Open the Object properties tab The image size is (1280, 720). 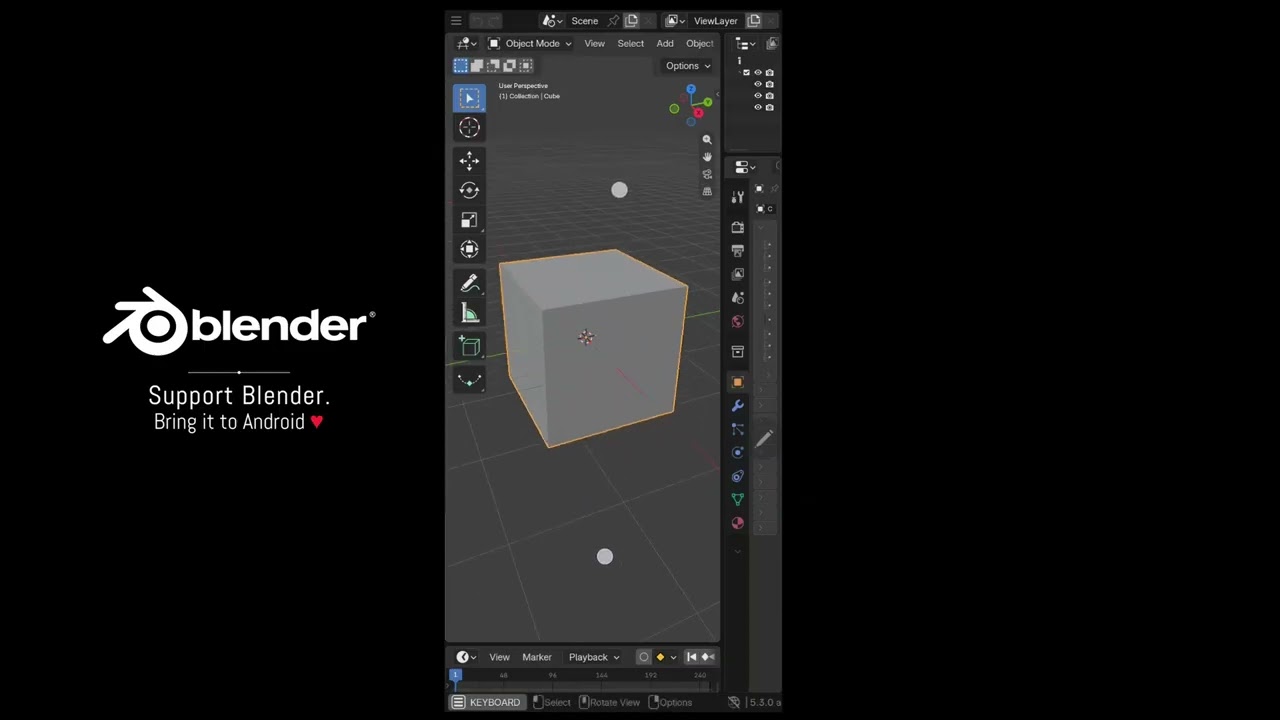pyautogui.click(x=738, y=382)
